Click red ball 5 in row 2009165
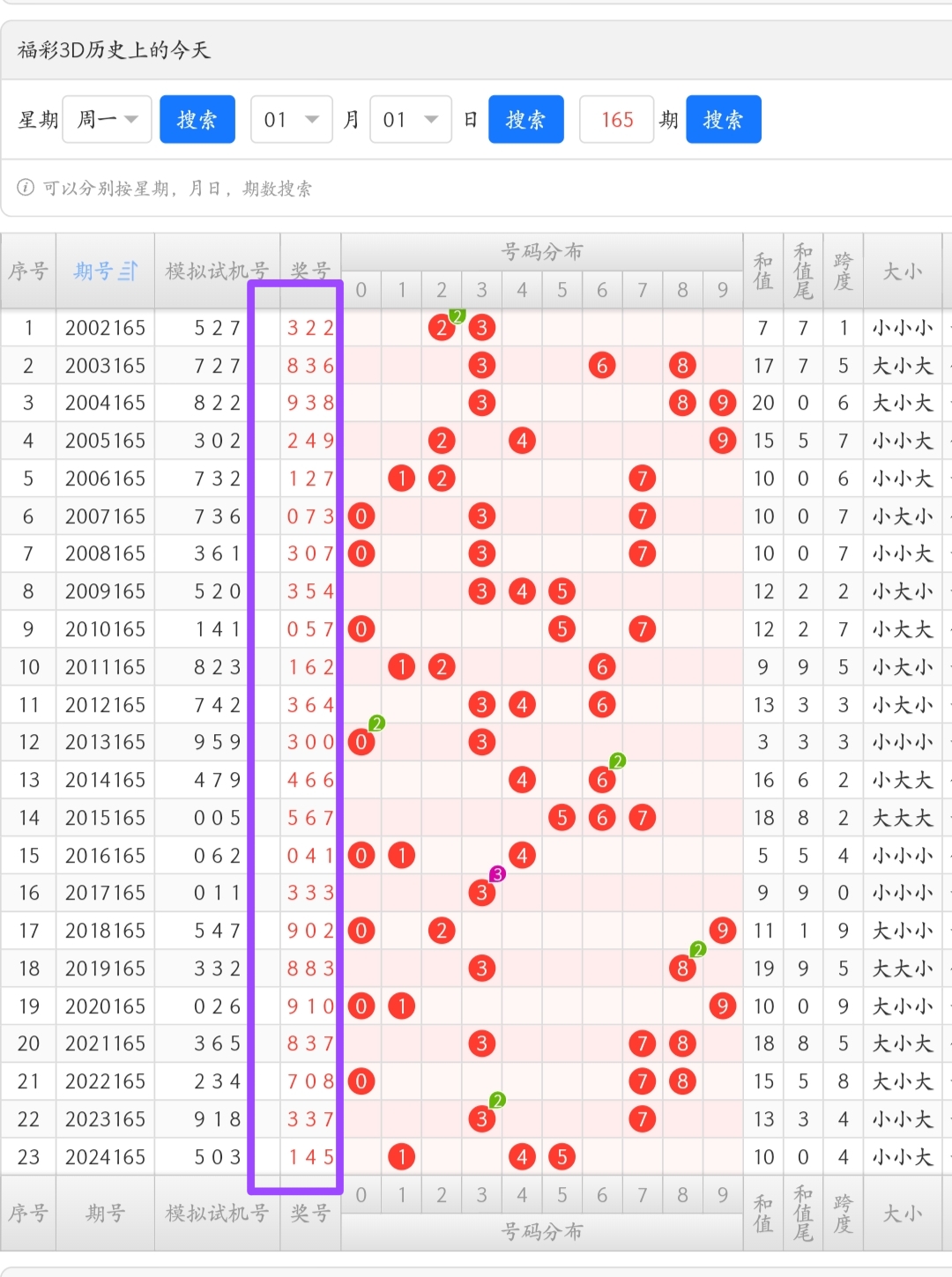 [562, 591]
